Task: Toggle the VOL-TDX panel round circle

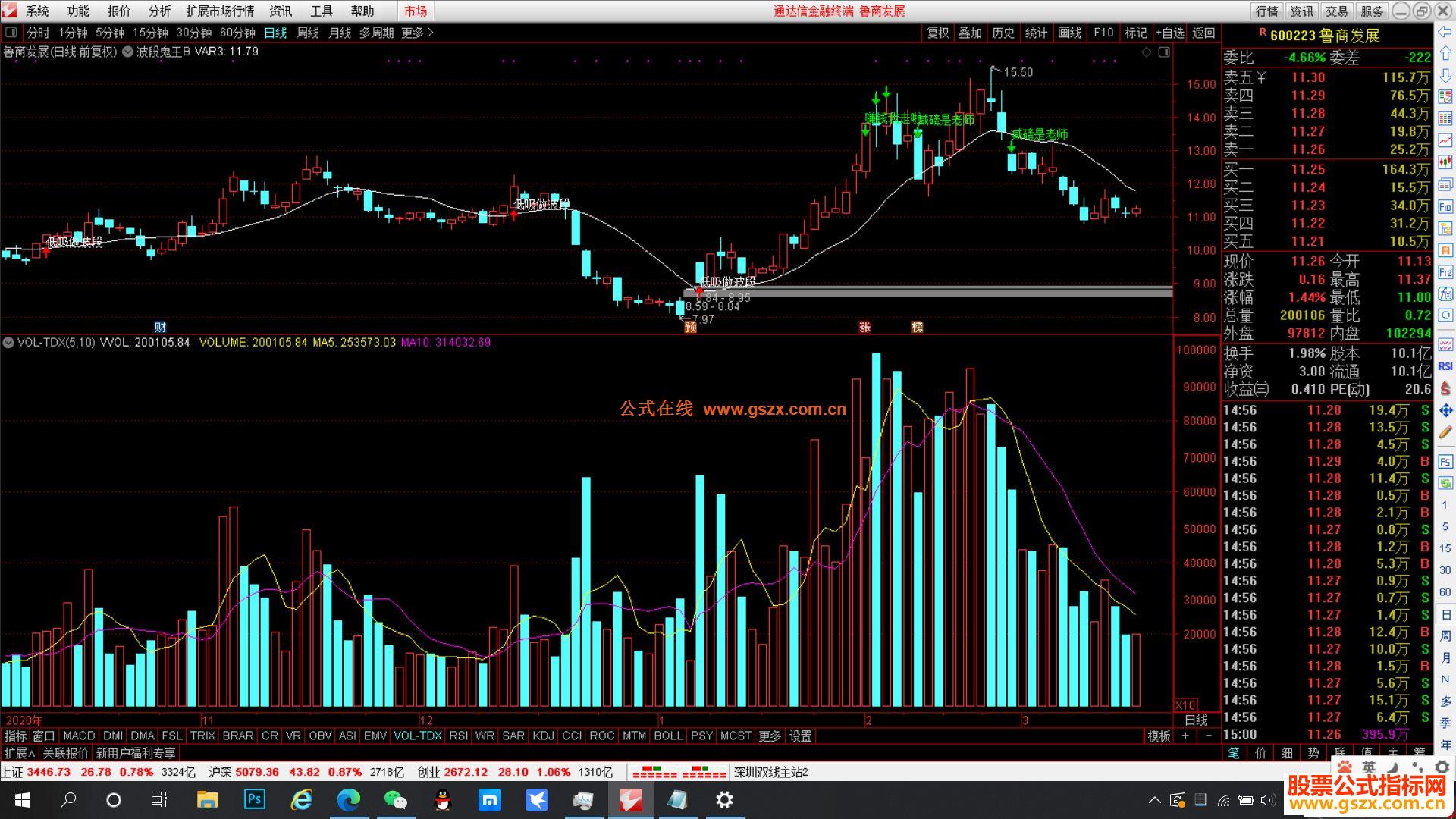Action: coord(8,343)
